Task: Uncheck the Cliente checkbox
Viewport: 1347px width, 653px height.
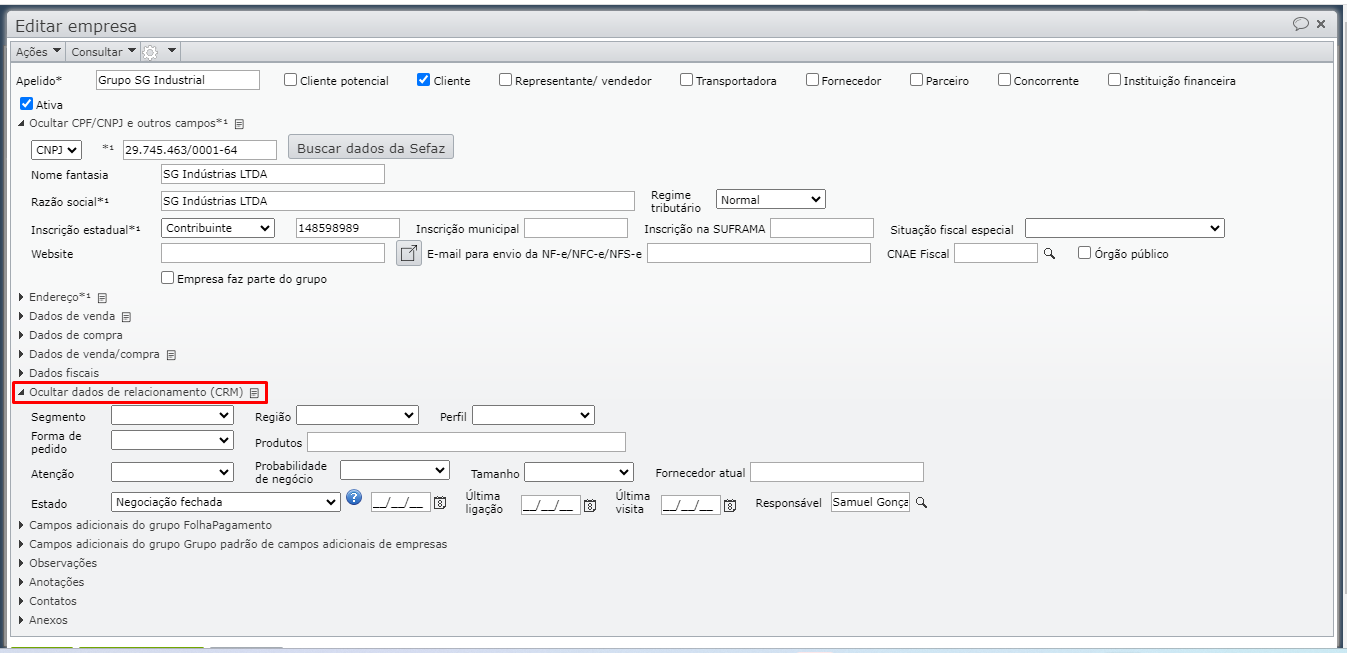Action: point(424,80)
